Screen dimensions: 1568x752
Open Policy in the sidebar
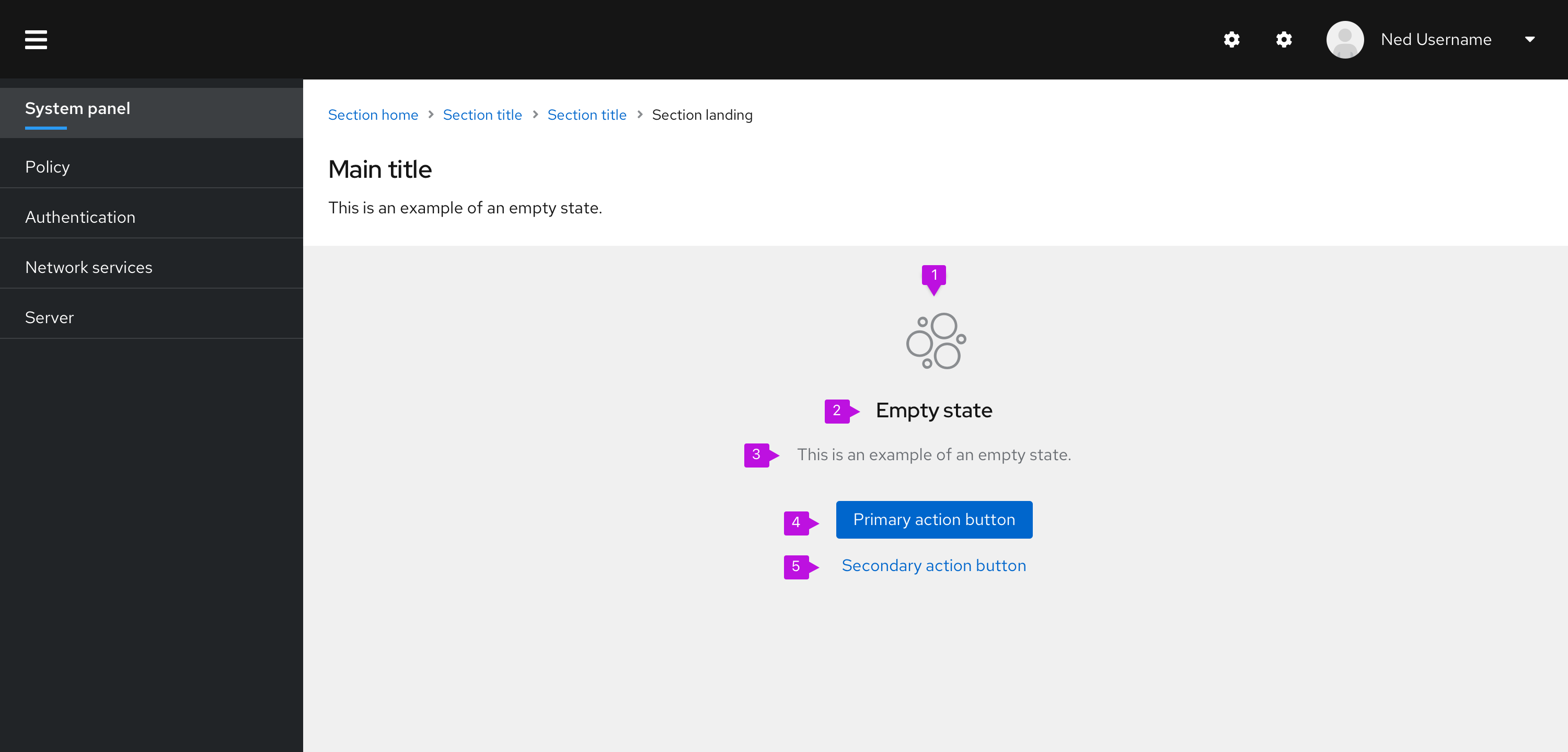coord(48,167)
